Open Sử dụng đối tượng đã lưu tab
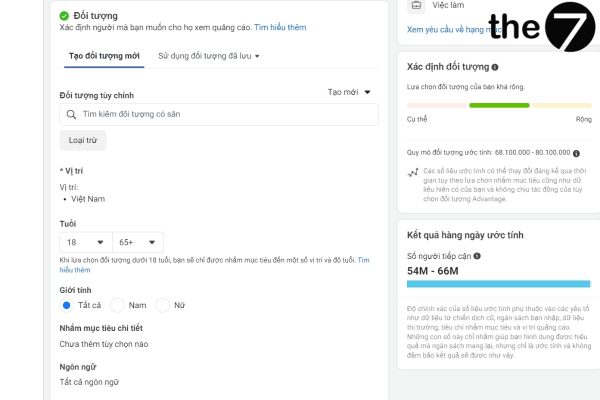The image size is (600, 400). click(x=208, y=56)
